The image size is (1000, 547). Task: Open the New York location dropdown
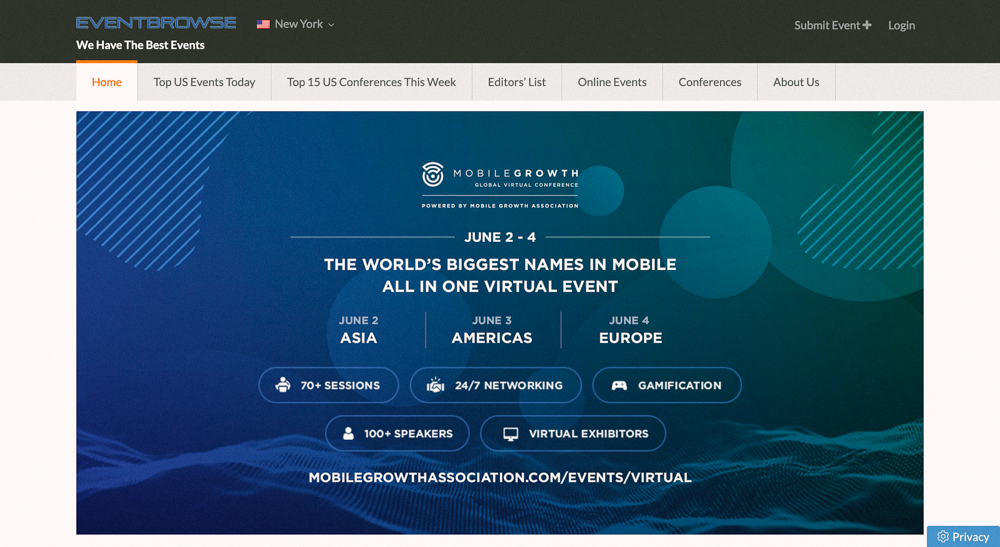[x=296, y=24]
